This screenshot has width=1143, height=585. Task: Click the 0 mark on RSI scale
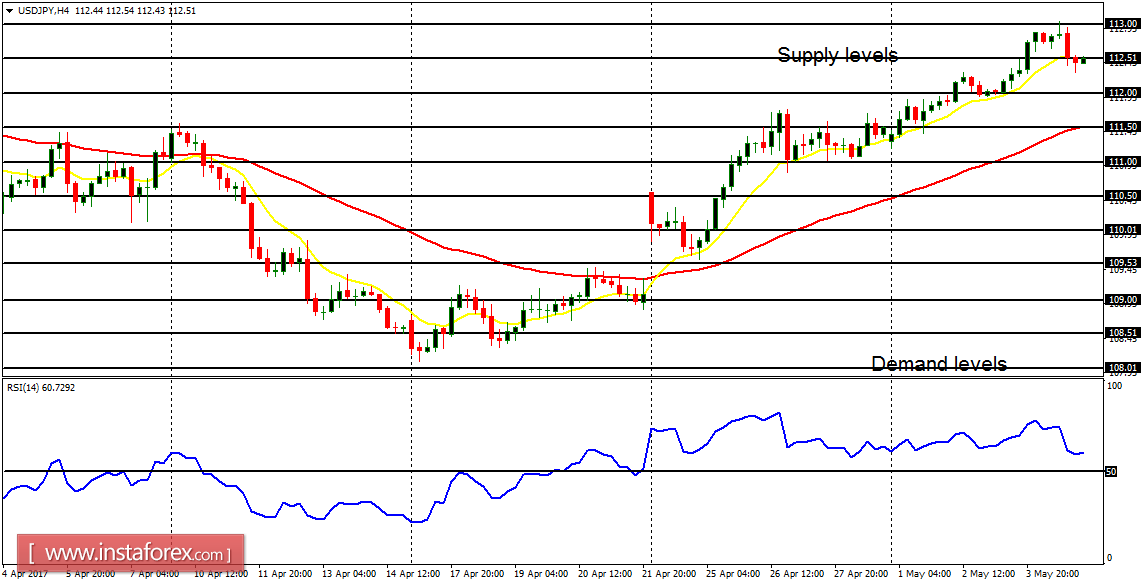pos(1110,558)
